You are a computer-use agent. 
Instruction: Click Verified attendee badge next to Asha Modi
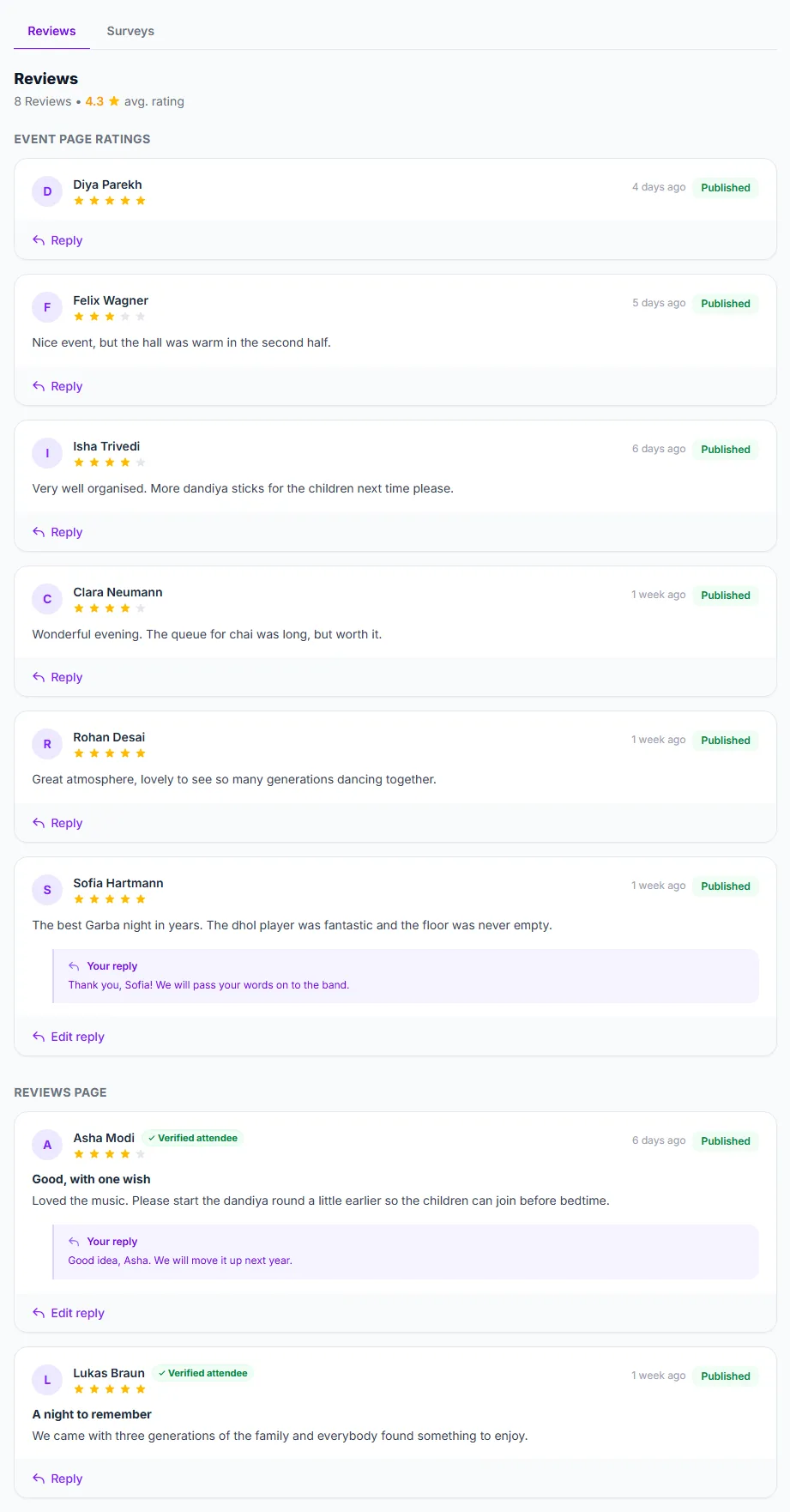coord(193,1138)
